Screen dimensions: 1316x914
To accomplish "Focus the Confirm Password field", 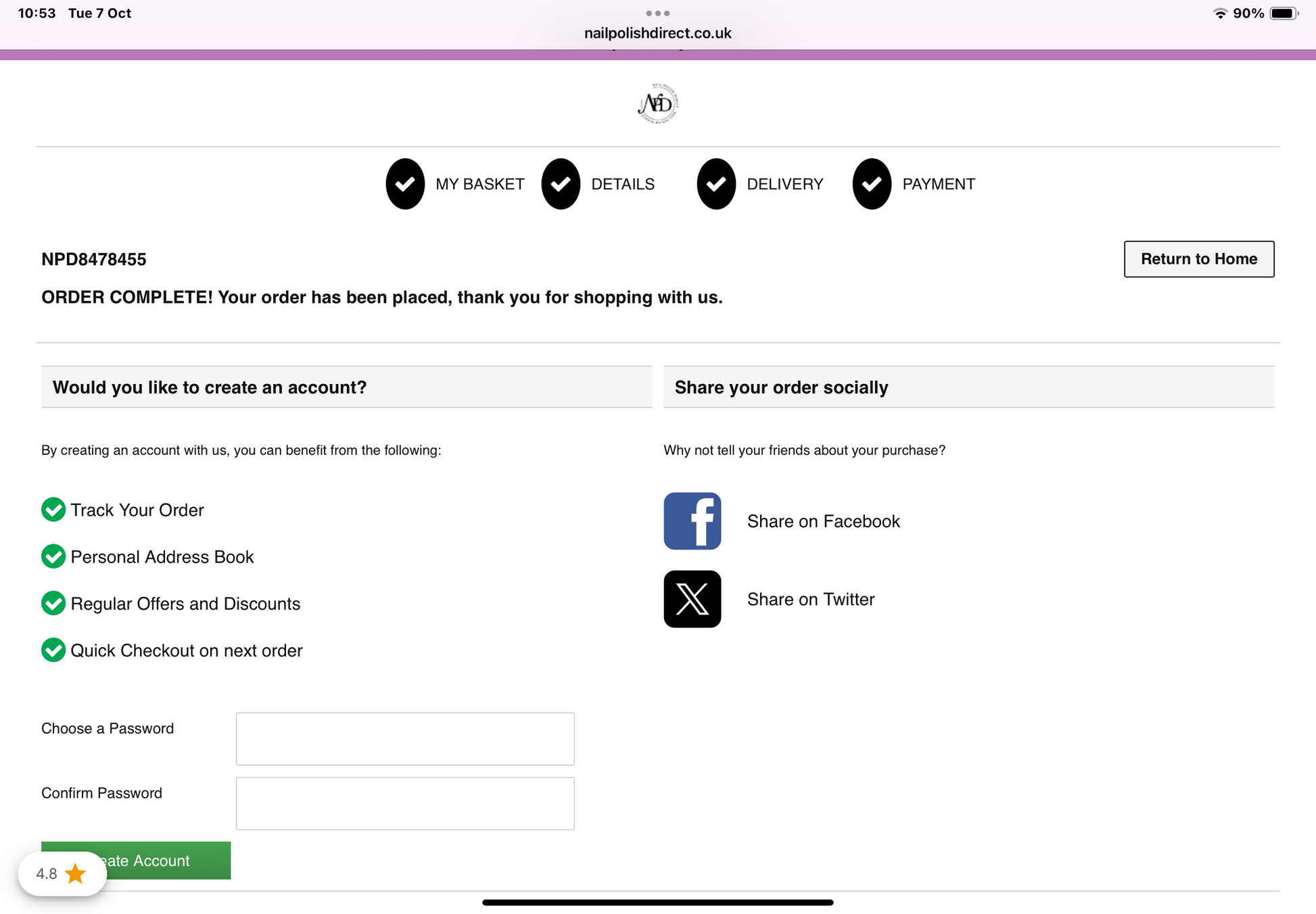I will [405, 803].
